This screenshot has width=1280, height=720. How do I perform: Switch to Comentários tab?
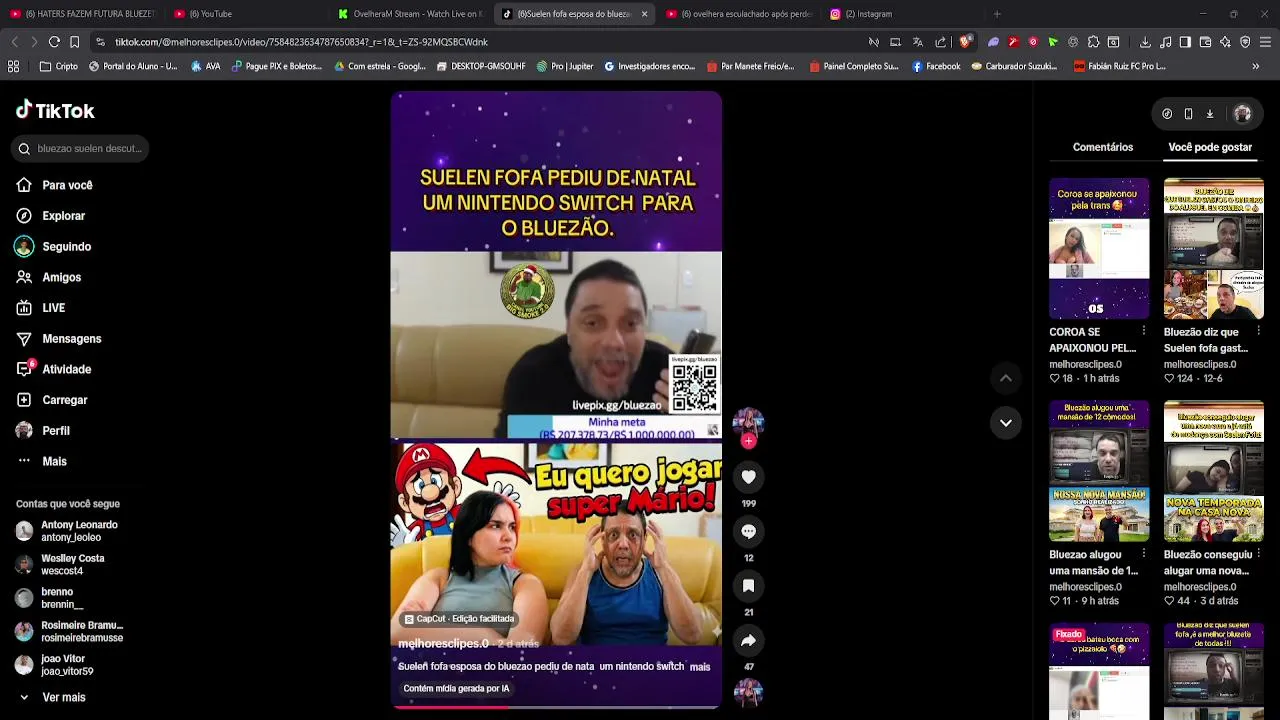click(x=1103, y=147)
